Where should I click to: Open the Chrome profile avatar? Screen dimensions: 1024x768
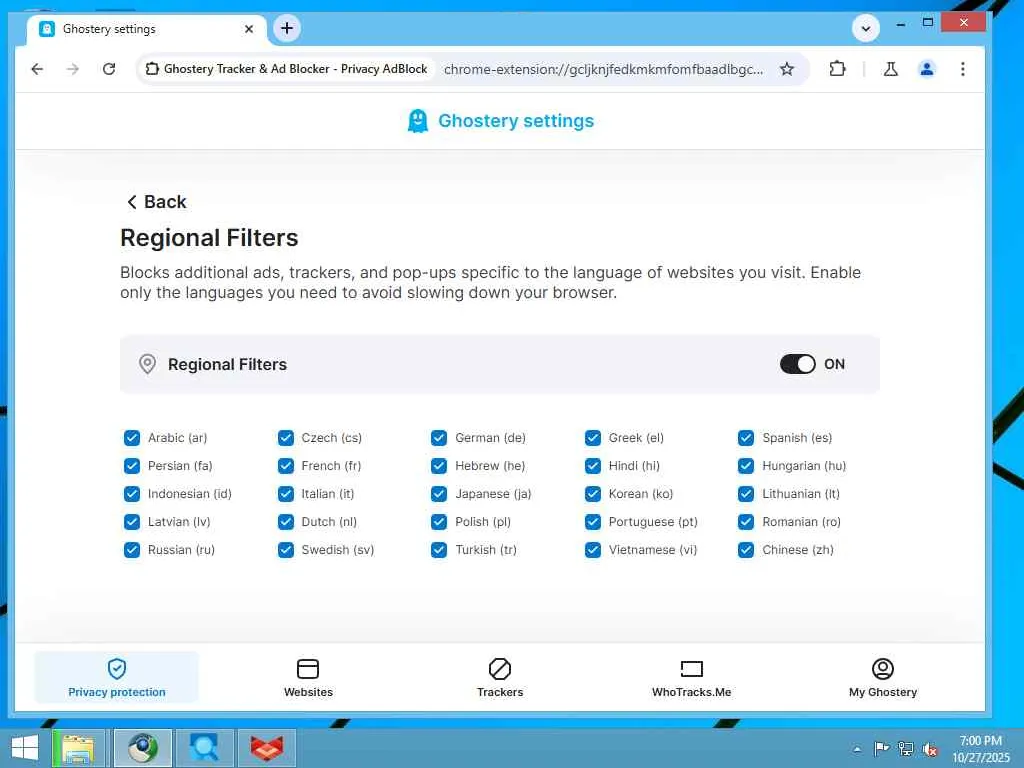pos(926,69)
